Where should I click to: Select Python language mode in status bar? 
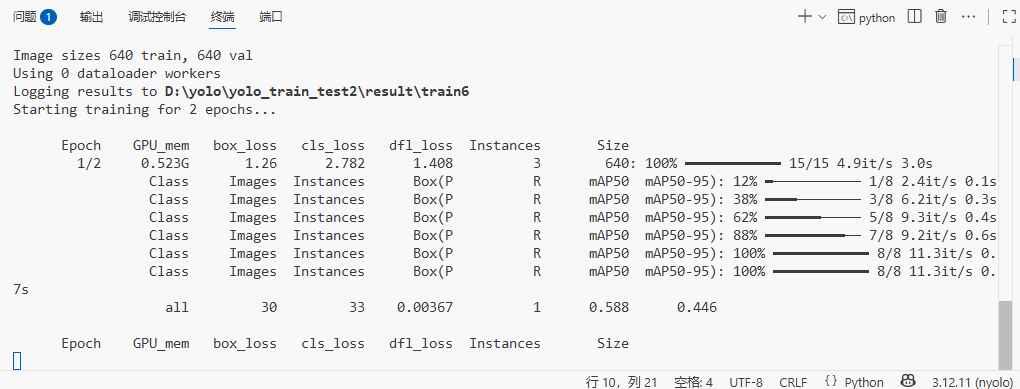click(x=864, y=382)
